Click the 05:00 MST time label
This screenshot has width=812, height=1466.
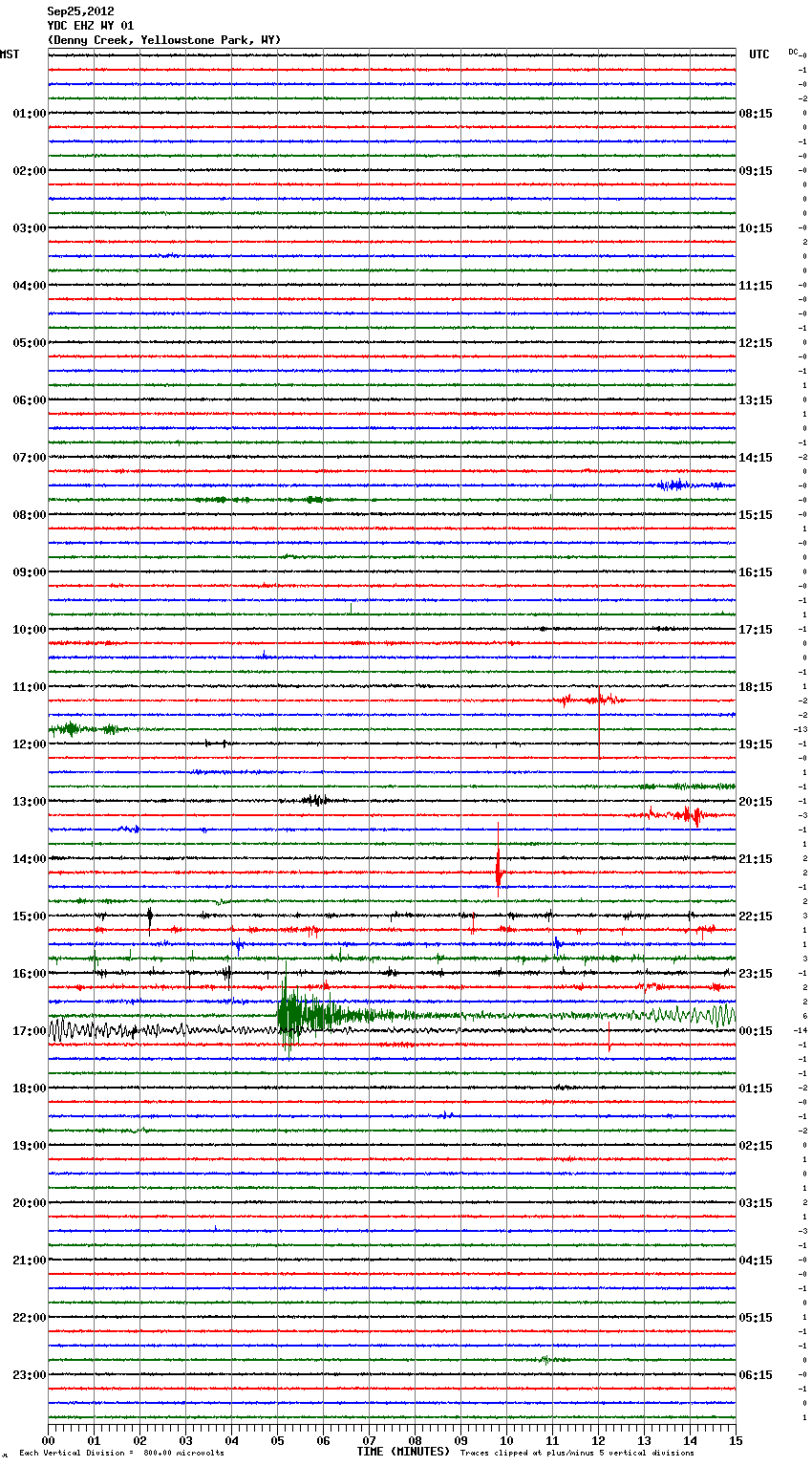pyautogui.click(x=30, y=343)
